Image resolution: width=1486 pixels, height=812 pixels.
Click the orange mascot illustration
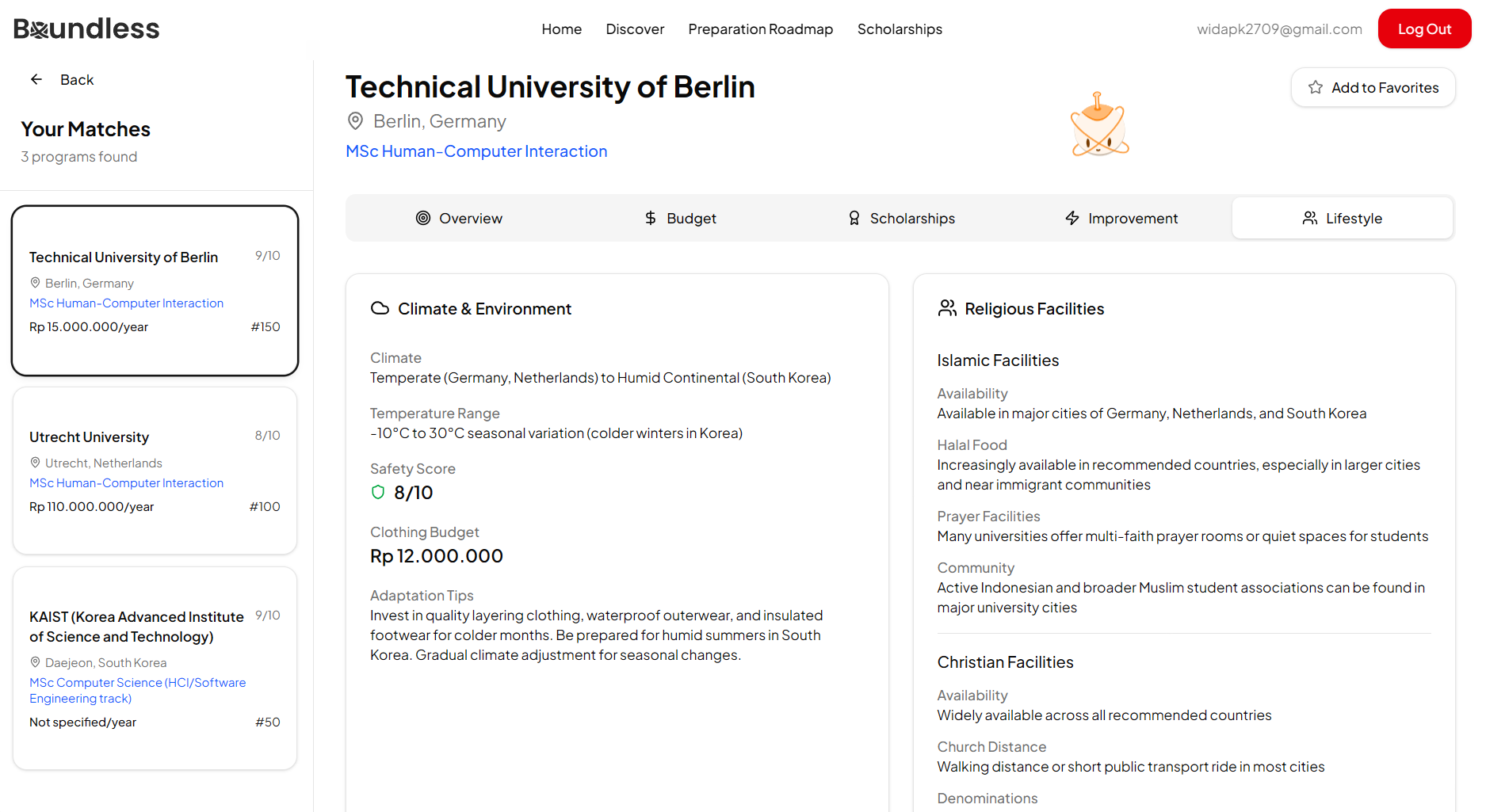click(1099, 125)
